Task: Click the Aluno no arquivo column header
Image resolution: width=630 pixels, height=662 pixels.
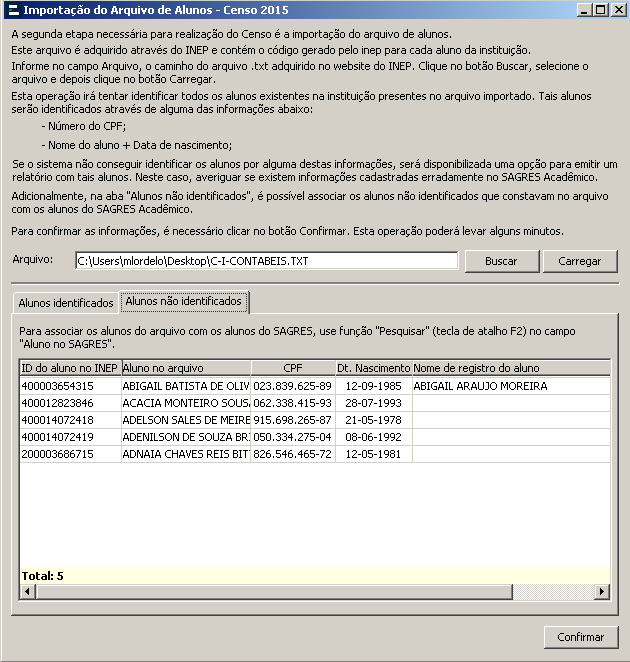Action: 185,368
